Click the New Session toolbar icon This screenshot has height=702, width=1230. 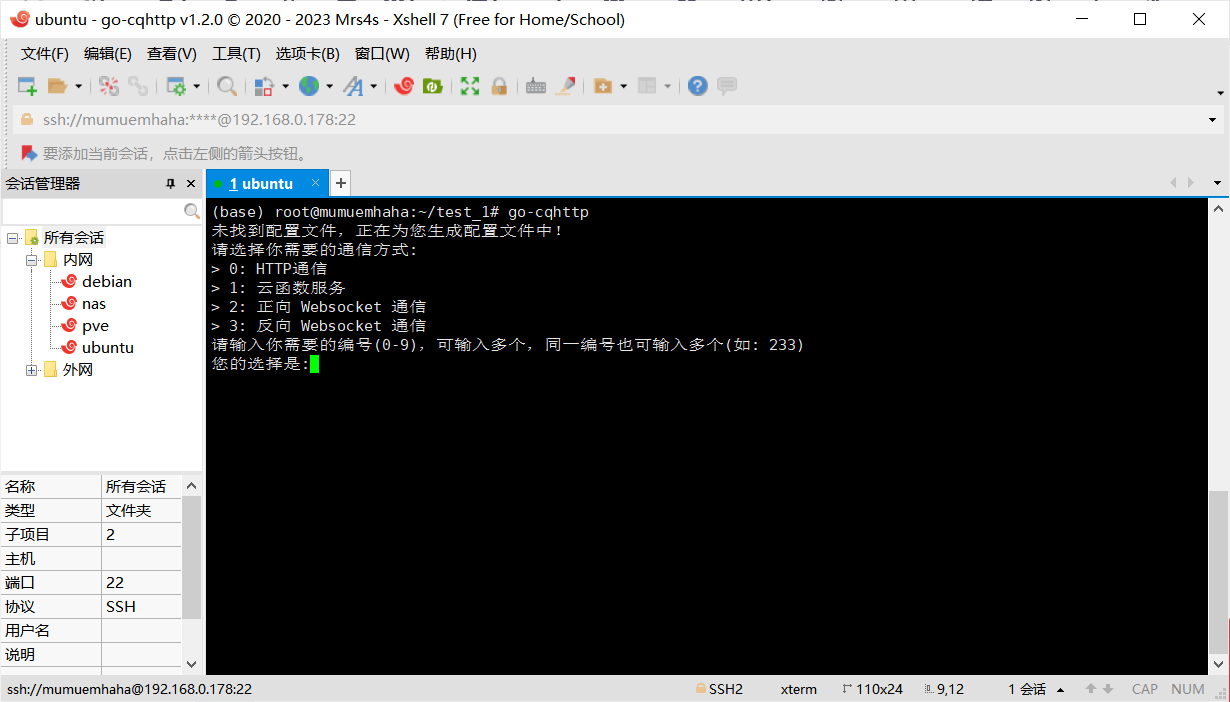click(x=27, y=87)
